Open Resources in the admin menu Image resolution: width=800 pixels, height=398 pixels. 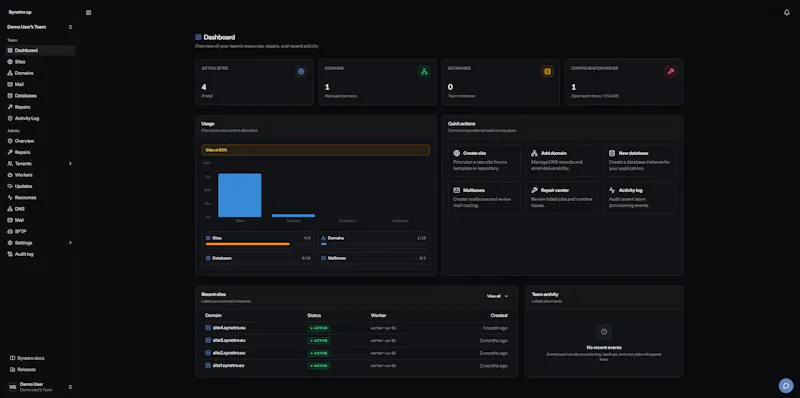(x=40, y=197)
